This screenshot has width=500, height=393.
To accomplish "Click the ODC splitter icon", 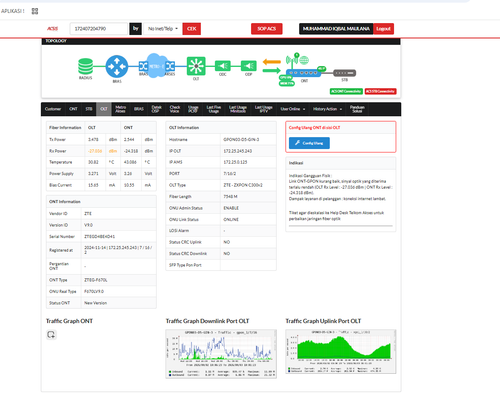I will (x=222, y=66).
